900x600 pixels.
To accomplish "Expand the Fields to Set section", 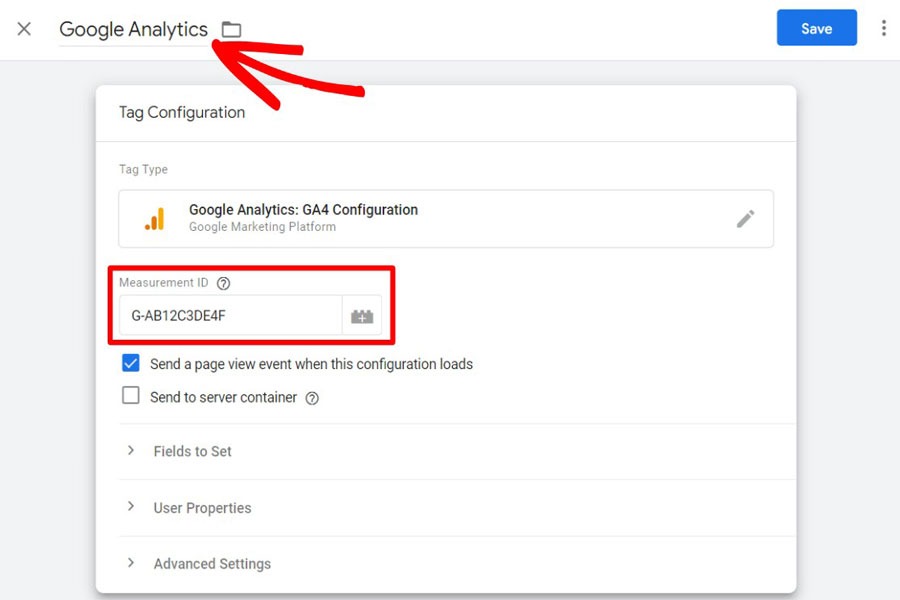I will (192, 452).
